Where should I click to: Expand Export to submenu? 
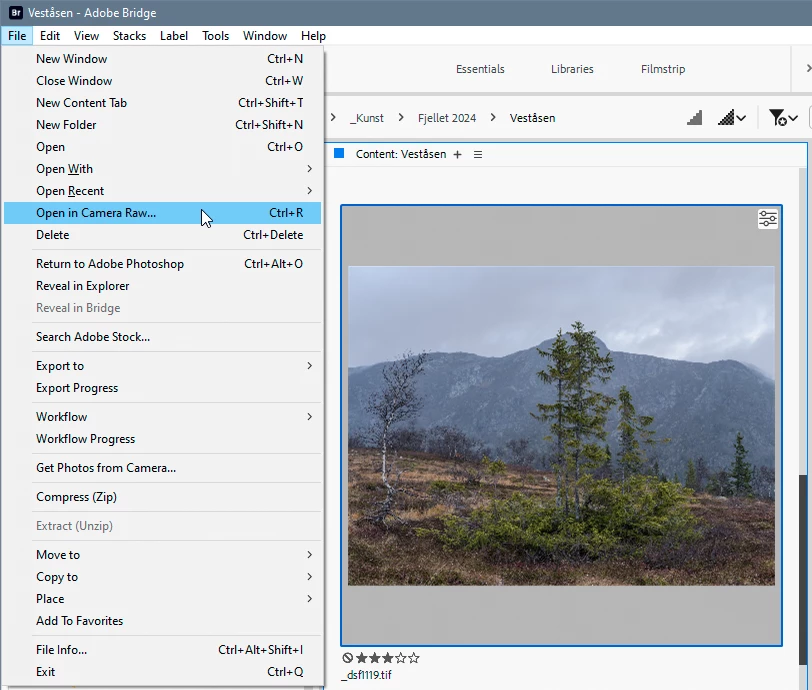[310, 366]
